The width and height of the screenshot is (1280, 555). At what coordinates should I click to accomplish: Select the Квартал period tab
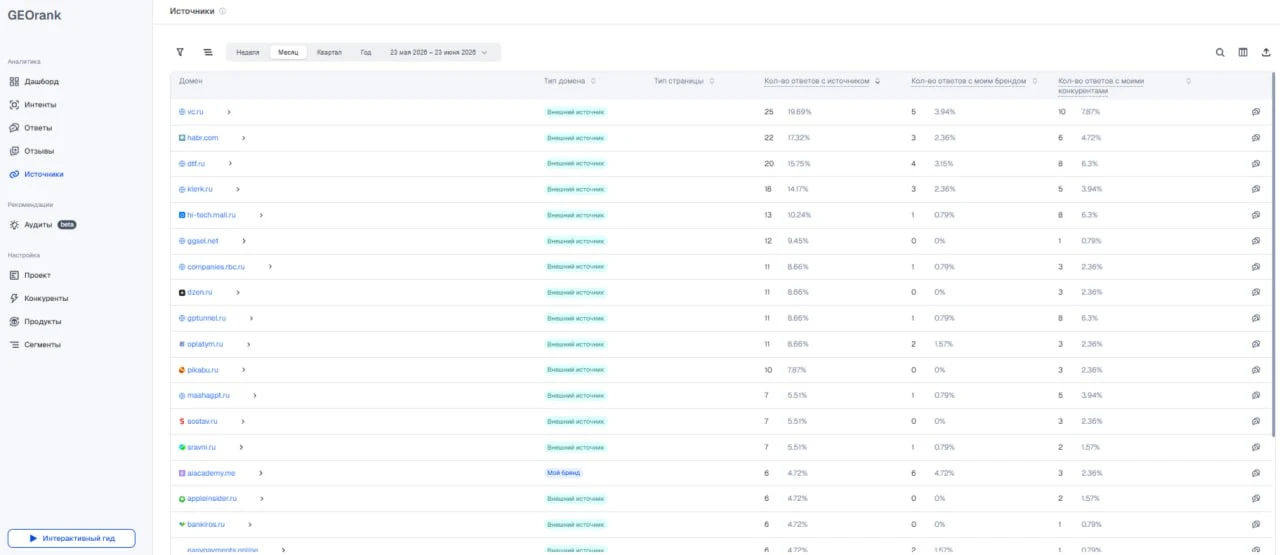(329, 52)
